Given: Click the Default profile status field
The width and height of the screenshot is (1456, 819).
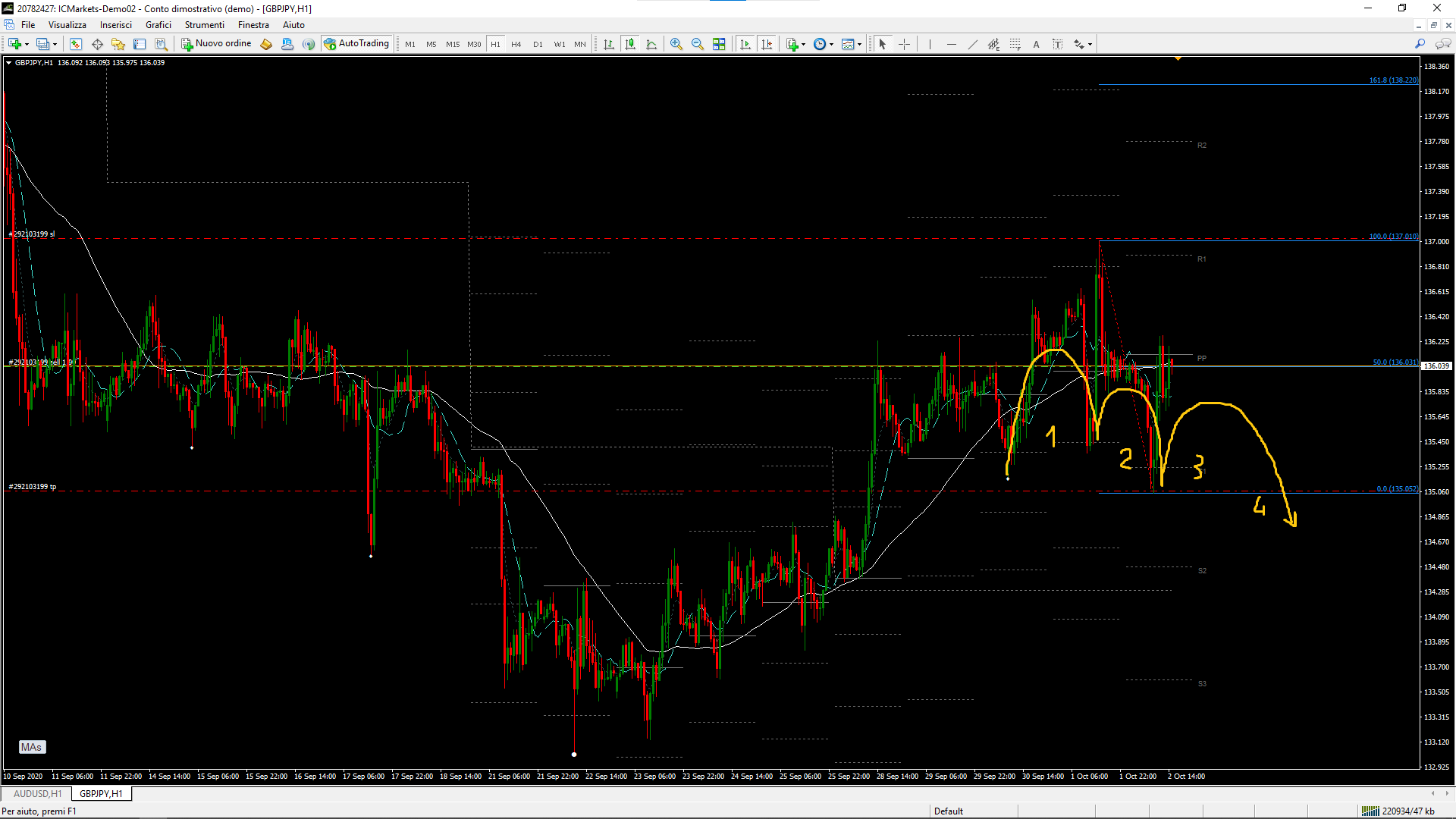Looking at the screenshot, I should pyautogui.click(x=973, y=811).
